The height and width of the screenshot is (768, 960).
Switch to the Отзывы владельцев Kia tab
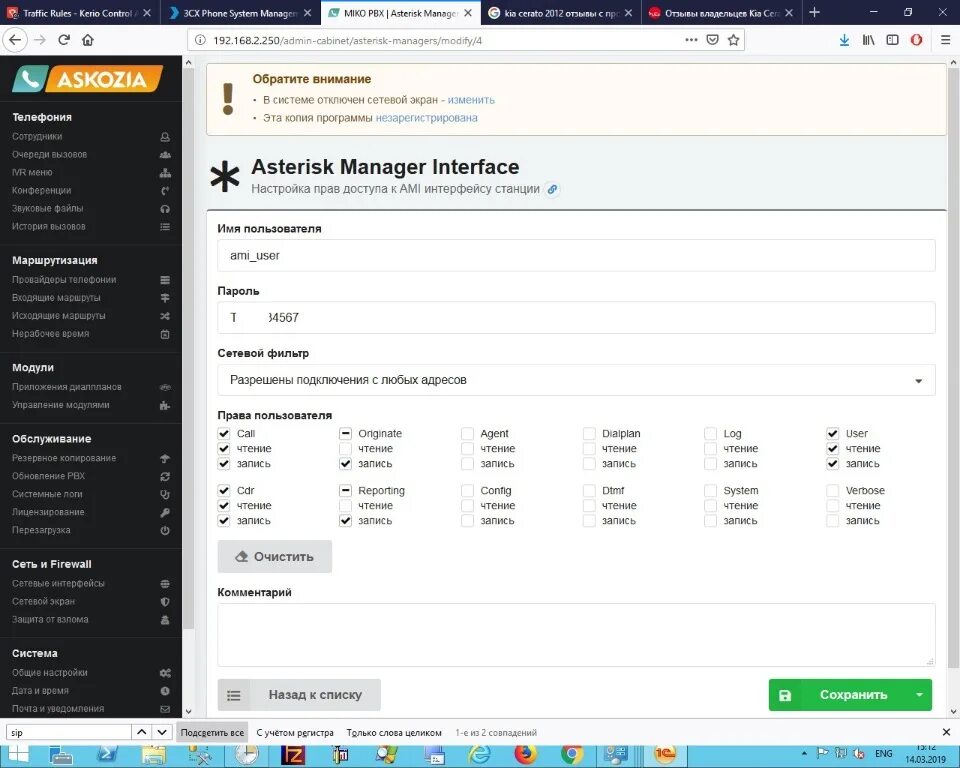(x=721, y=13)
